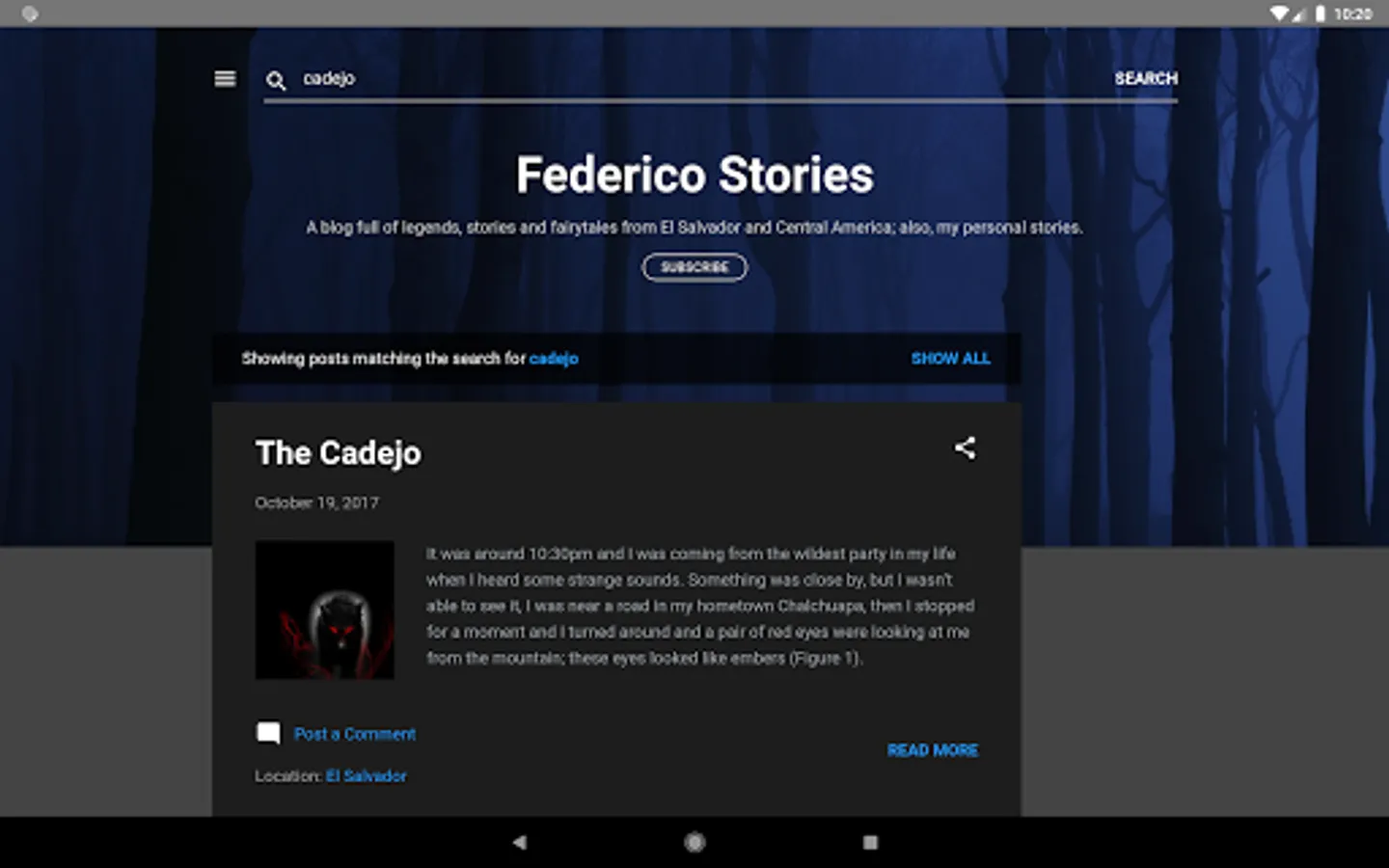Click the notification dot in status bar
This screenshot has height=868, width=1389.
30,14
